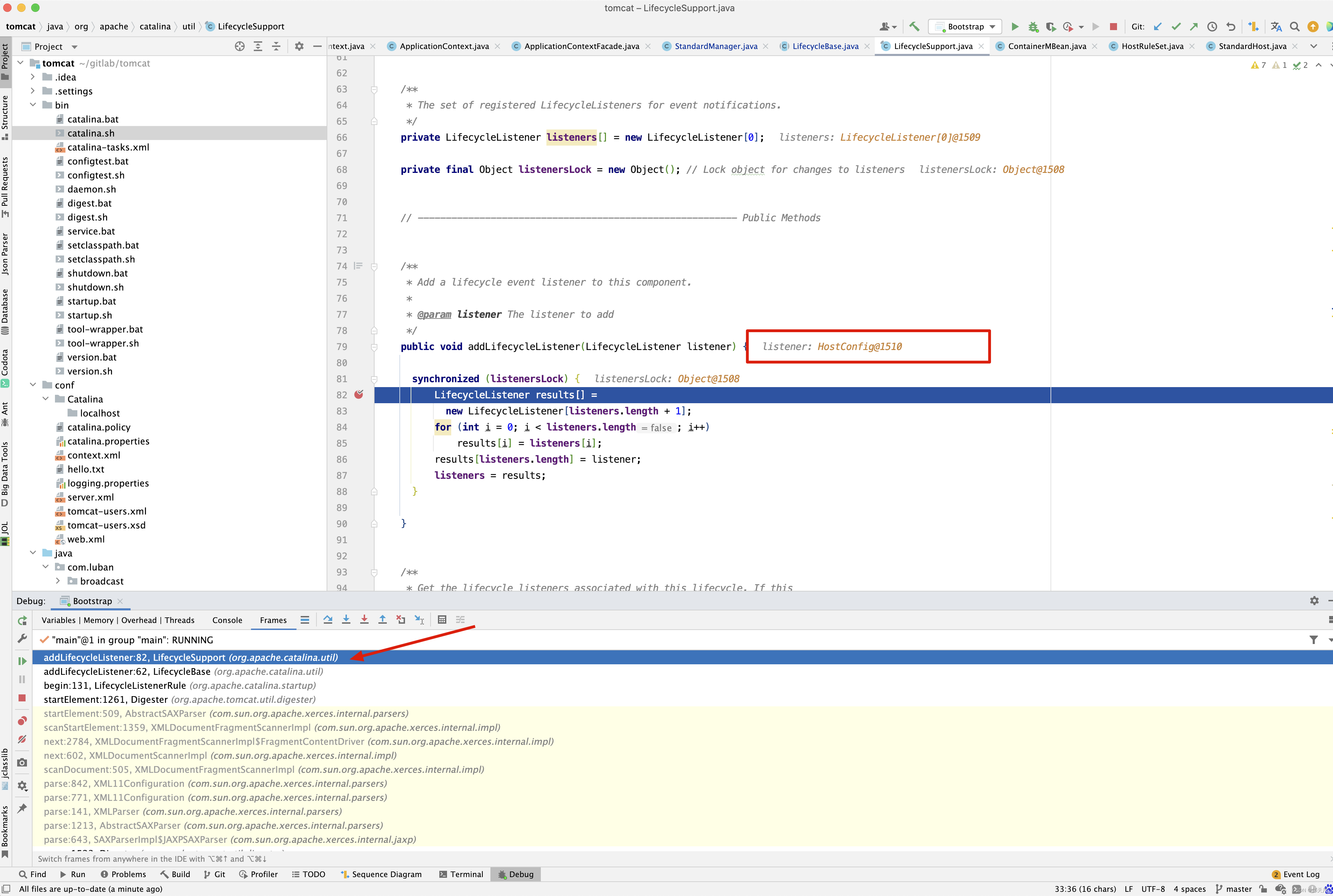
Task: Toggle frames filter funnel icon
Action: 1314,640
